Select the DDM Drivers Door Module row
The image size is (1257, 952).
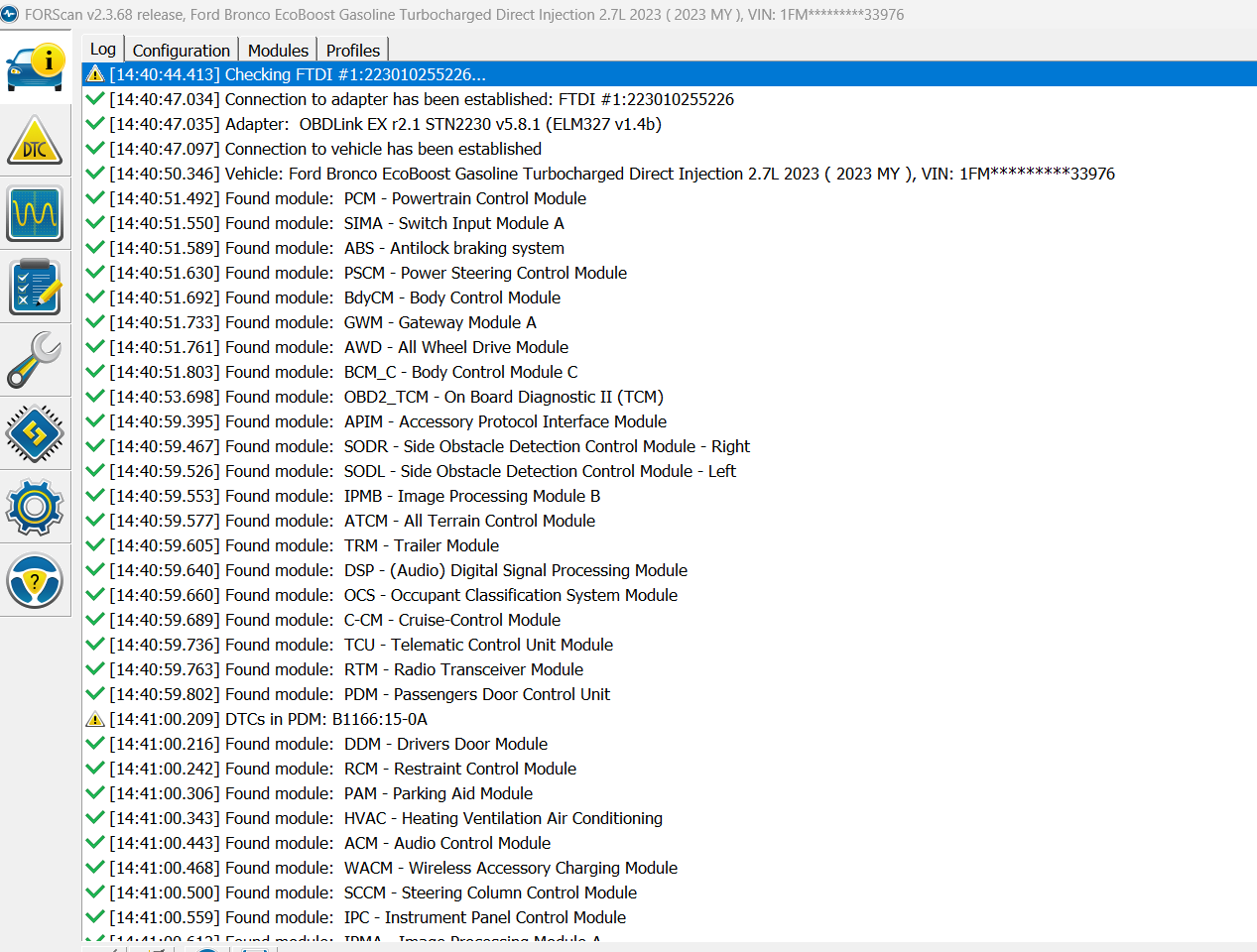click(669, 744)
